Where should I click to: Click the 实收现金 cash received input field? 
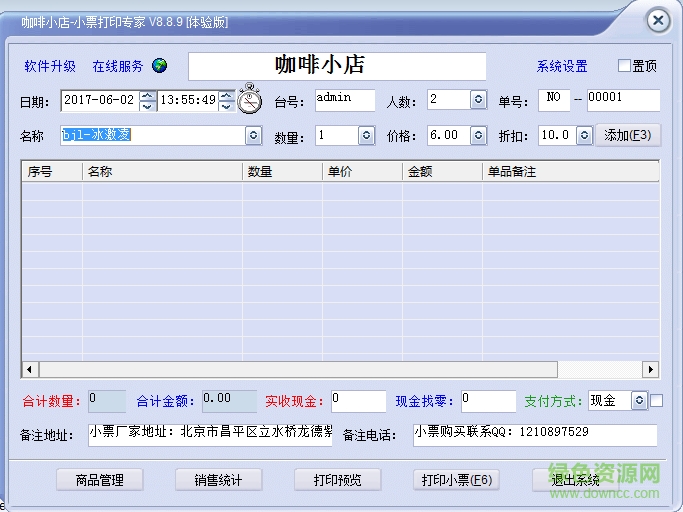click(358, 401)
